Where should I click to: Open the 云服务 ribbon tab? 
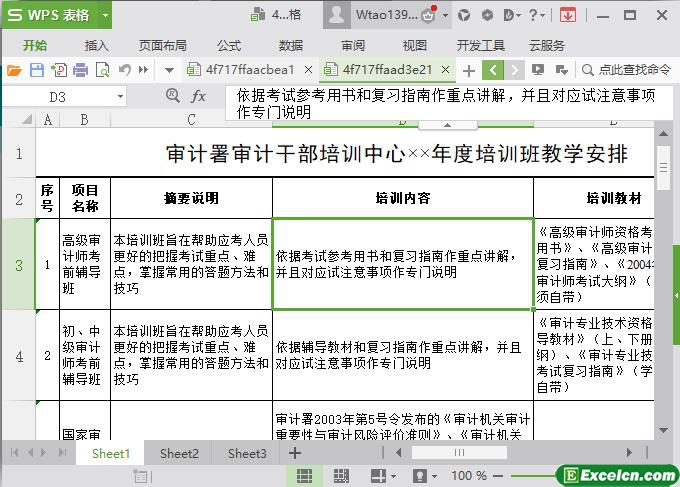[x=547, y=46]
